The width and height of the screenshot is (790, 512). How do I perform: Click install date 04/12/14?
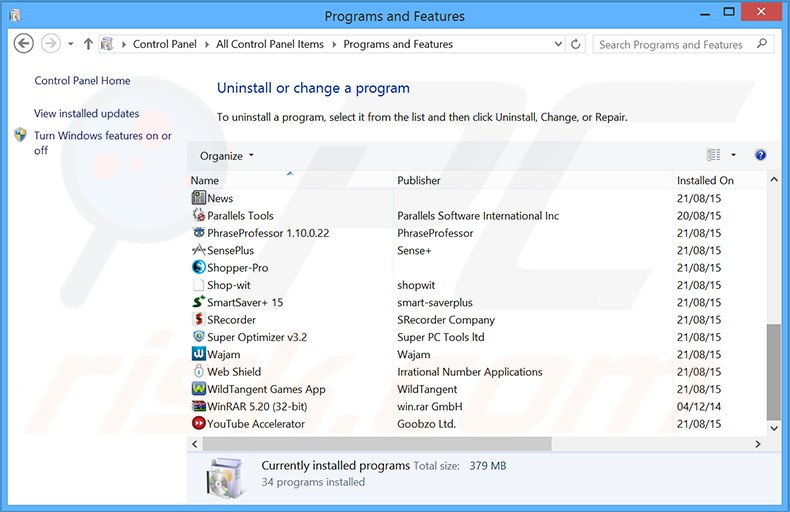pos(699,406)
